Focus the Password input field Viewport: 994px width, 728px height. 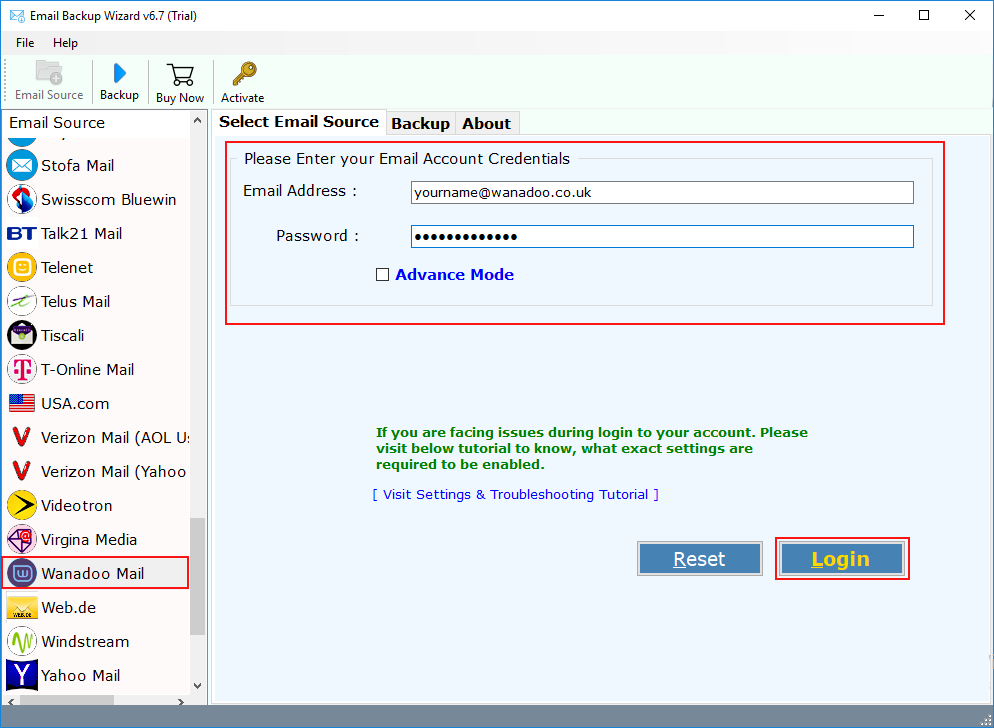tap(662, 237)
